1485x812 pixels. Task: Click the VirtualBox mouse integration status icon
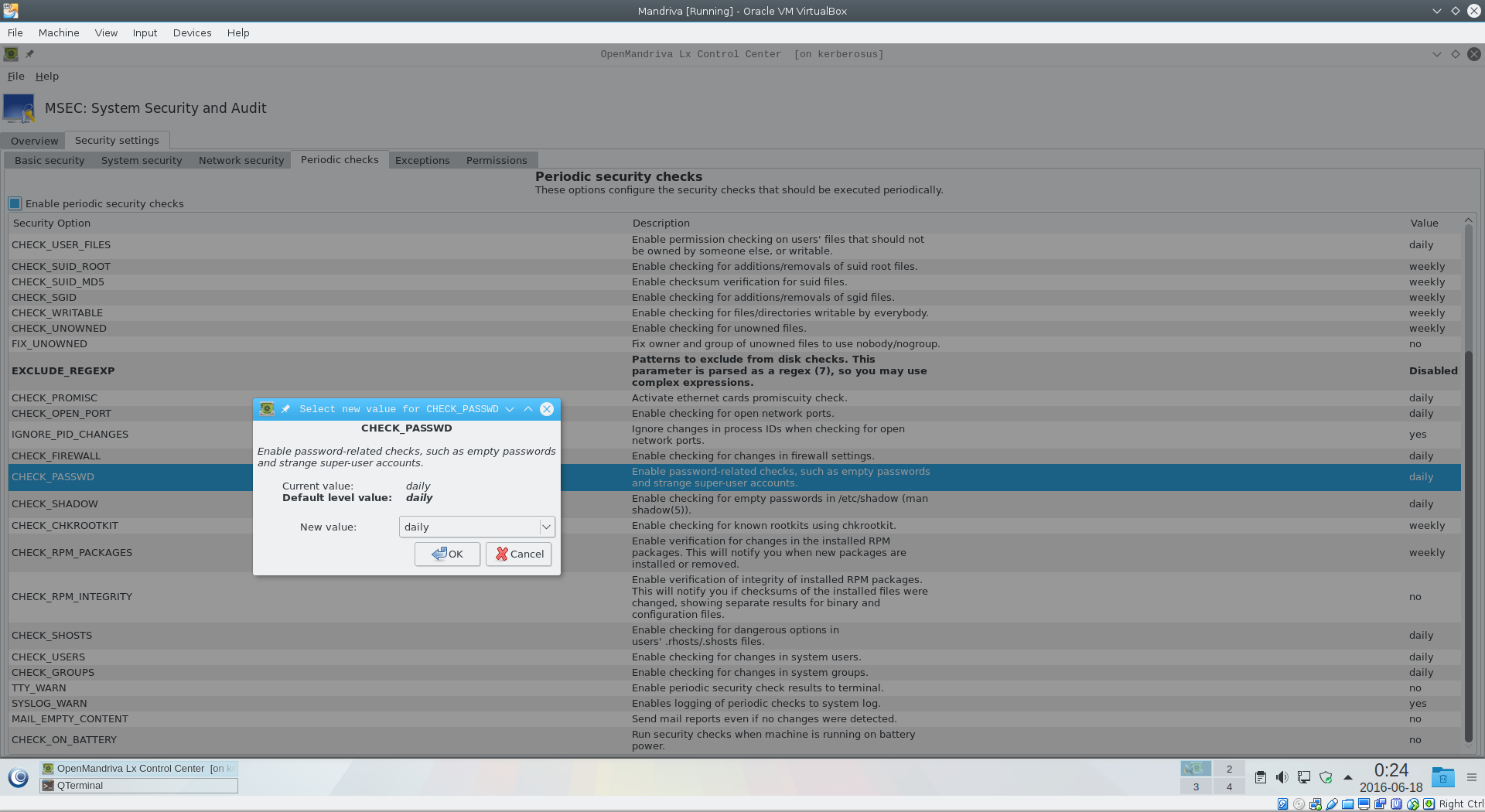pos(1413,804)
